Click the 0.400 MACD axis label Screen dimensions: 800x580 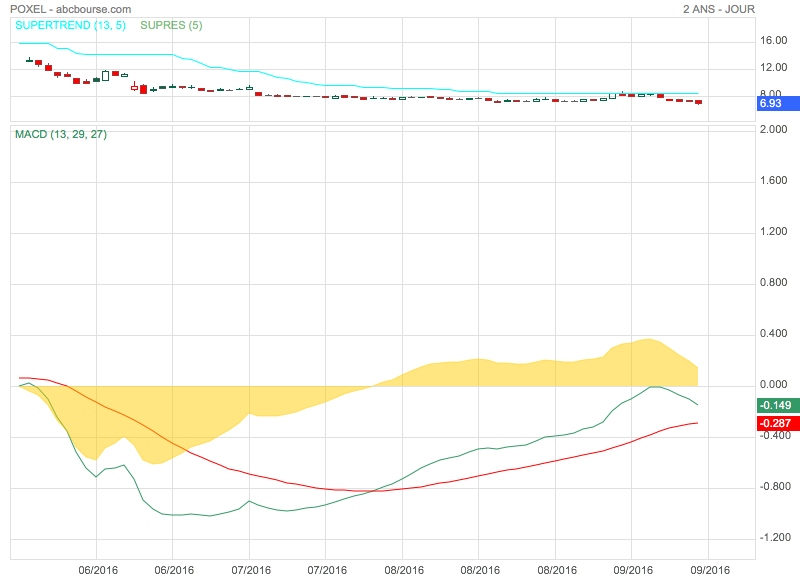coord(773,334)
